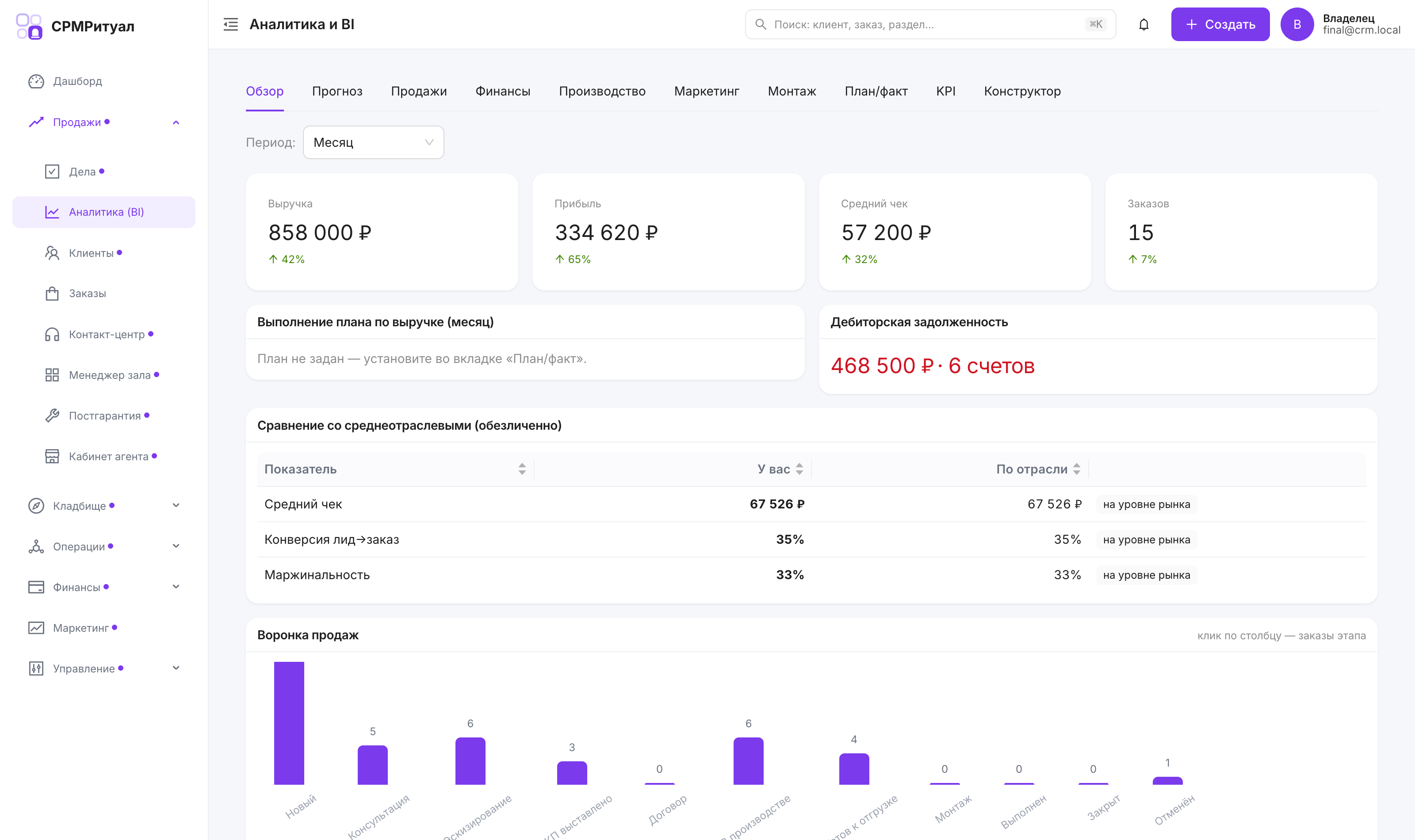Expand the Финансы sidebar section
This screenshot has width=1415, height=840.
pos(176,587)
